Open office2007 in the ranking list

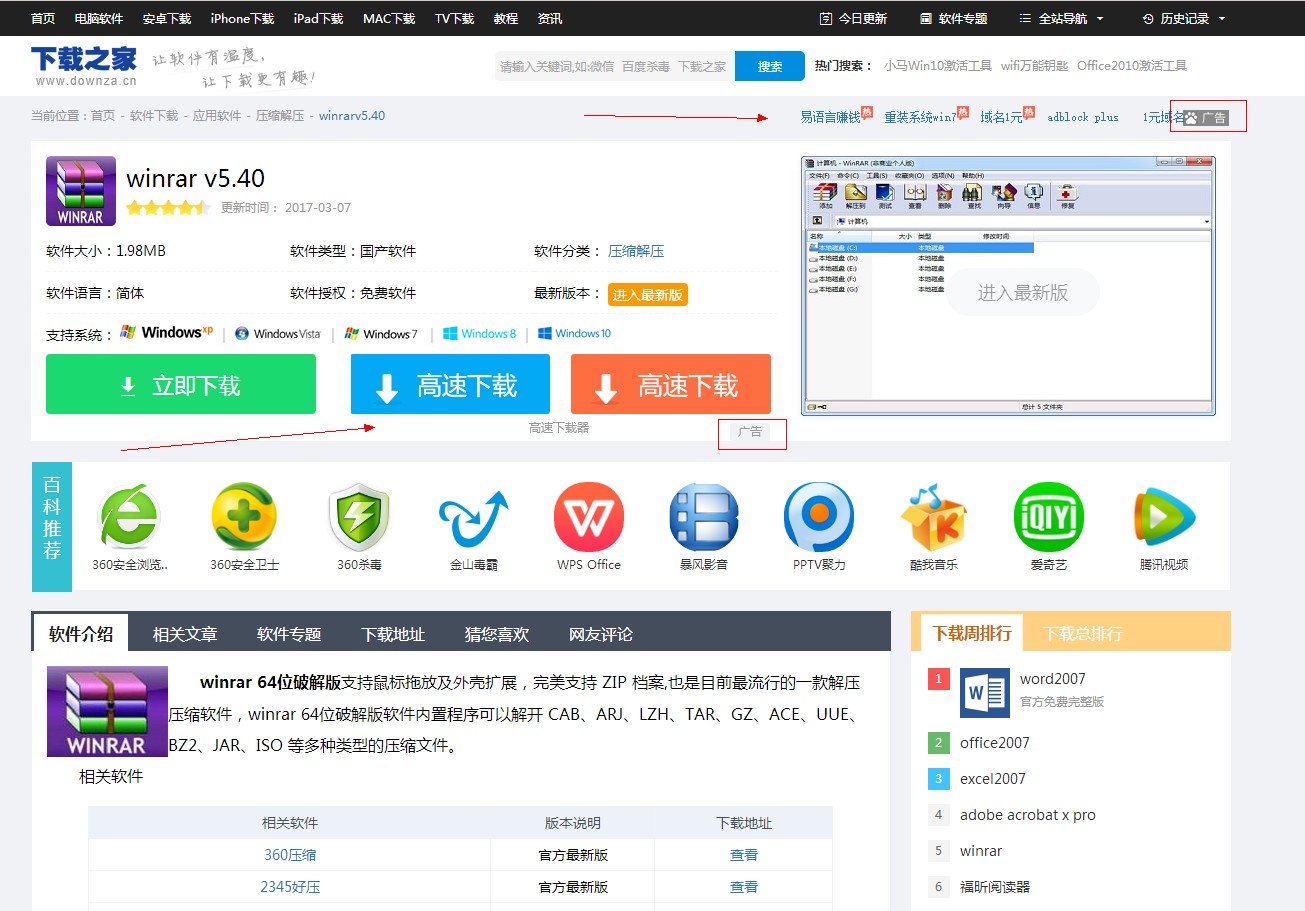click(x=994, y=743)
